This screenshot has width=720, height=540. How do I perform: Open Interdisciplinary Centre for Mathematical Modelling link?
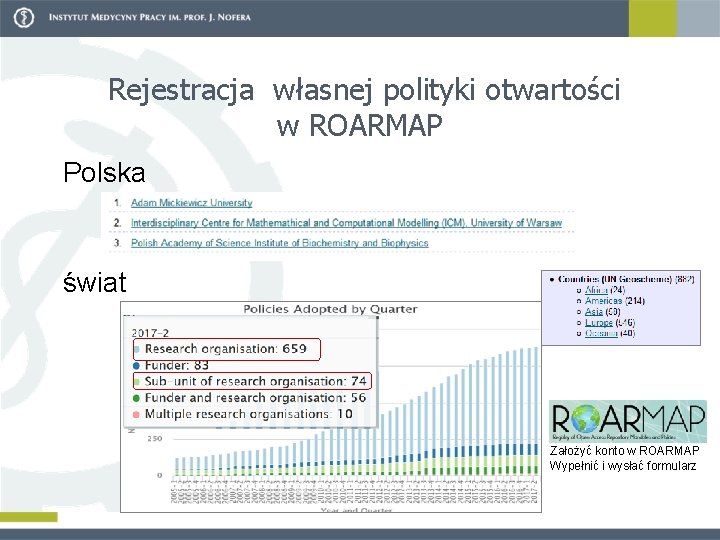(346, 223)
